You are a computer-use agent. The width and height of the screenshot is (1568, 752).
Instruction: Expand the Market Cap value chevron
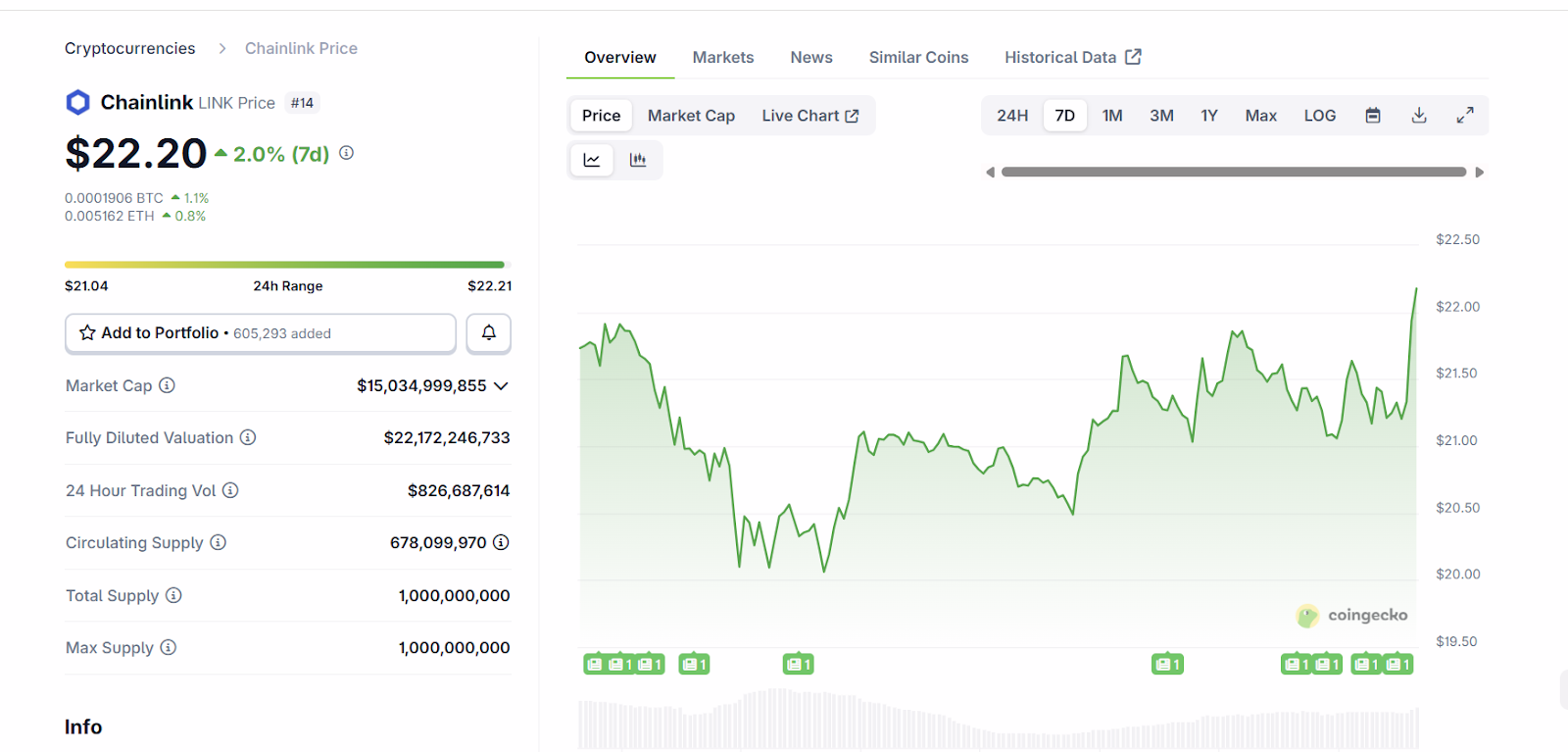[501, 386]
